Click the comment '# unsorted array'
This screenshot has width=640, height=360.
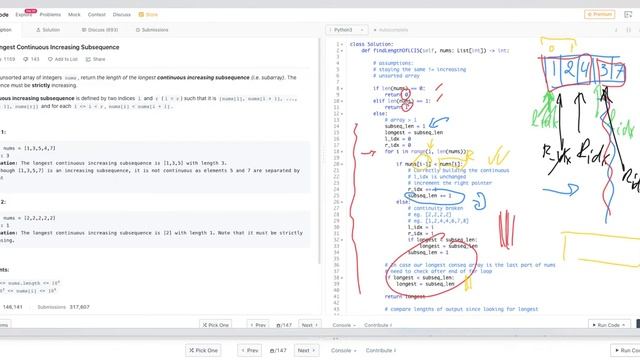tap(396, 76)
